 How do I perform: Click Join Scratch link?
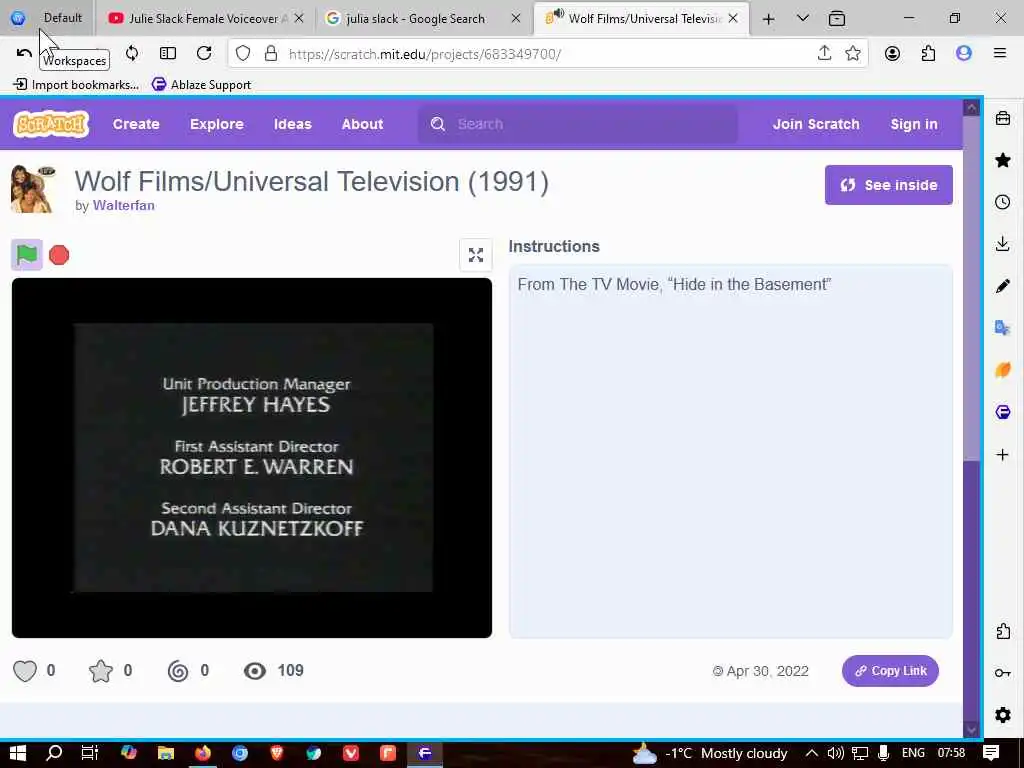tap(816, 124)
